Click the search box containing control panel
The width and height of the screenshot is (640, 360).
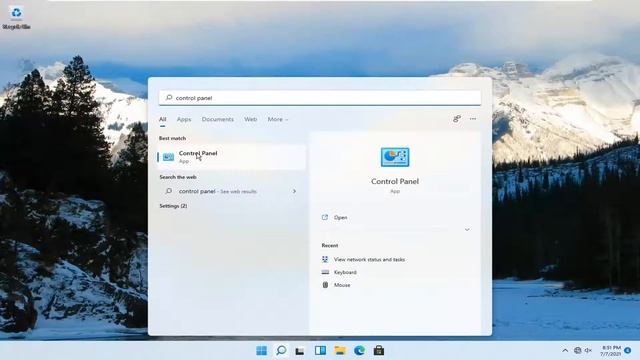tap(320, 98)
